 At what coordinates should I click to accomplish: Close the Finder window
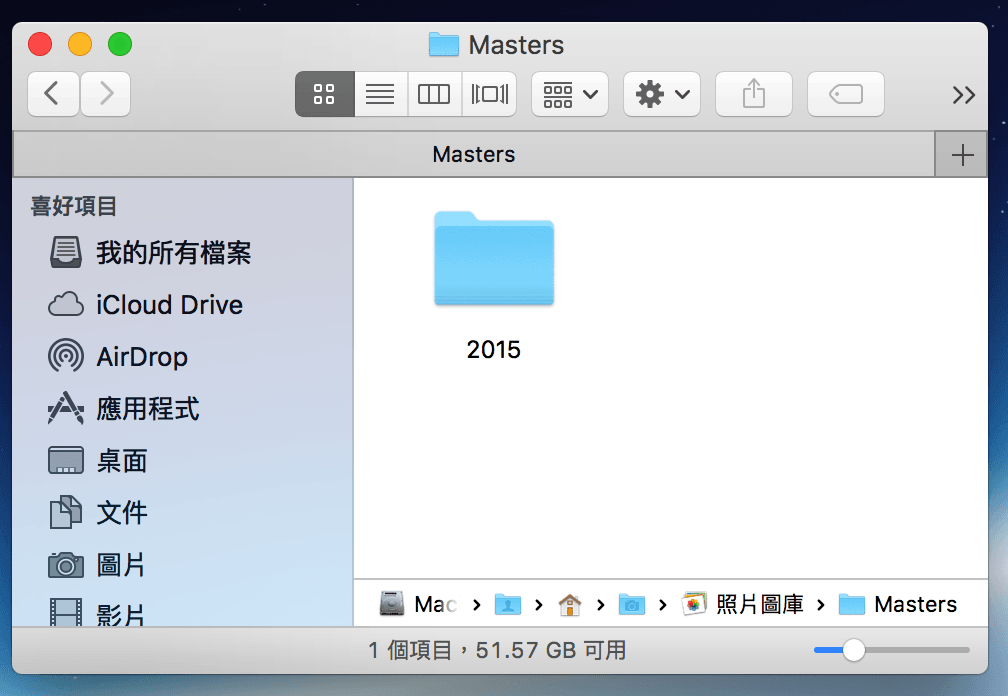(40, 44)
